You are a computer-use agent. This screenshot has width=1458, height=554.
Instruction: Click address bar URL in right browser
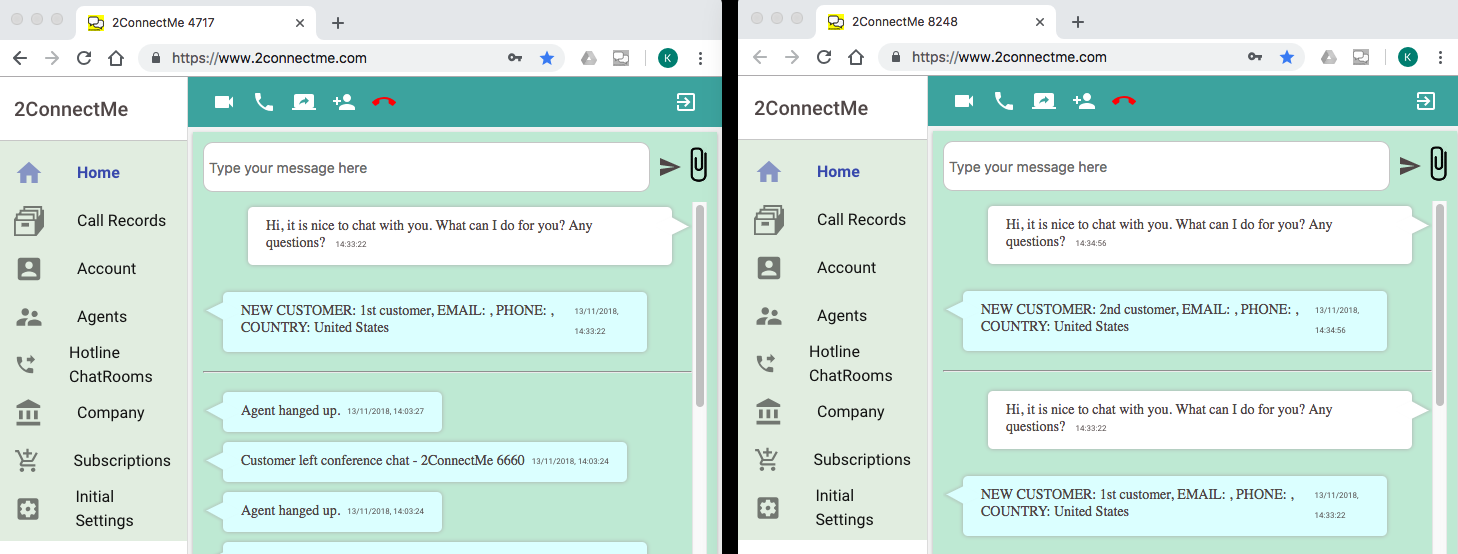[x=1009, y=58]
